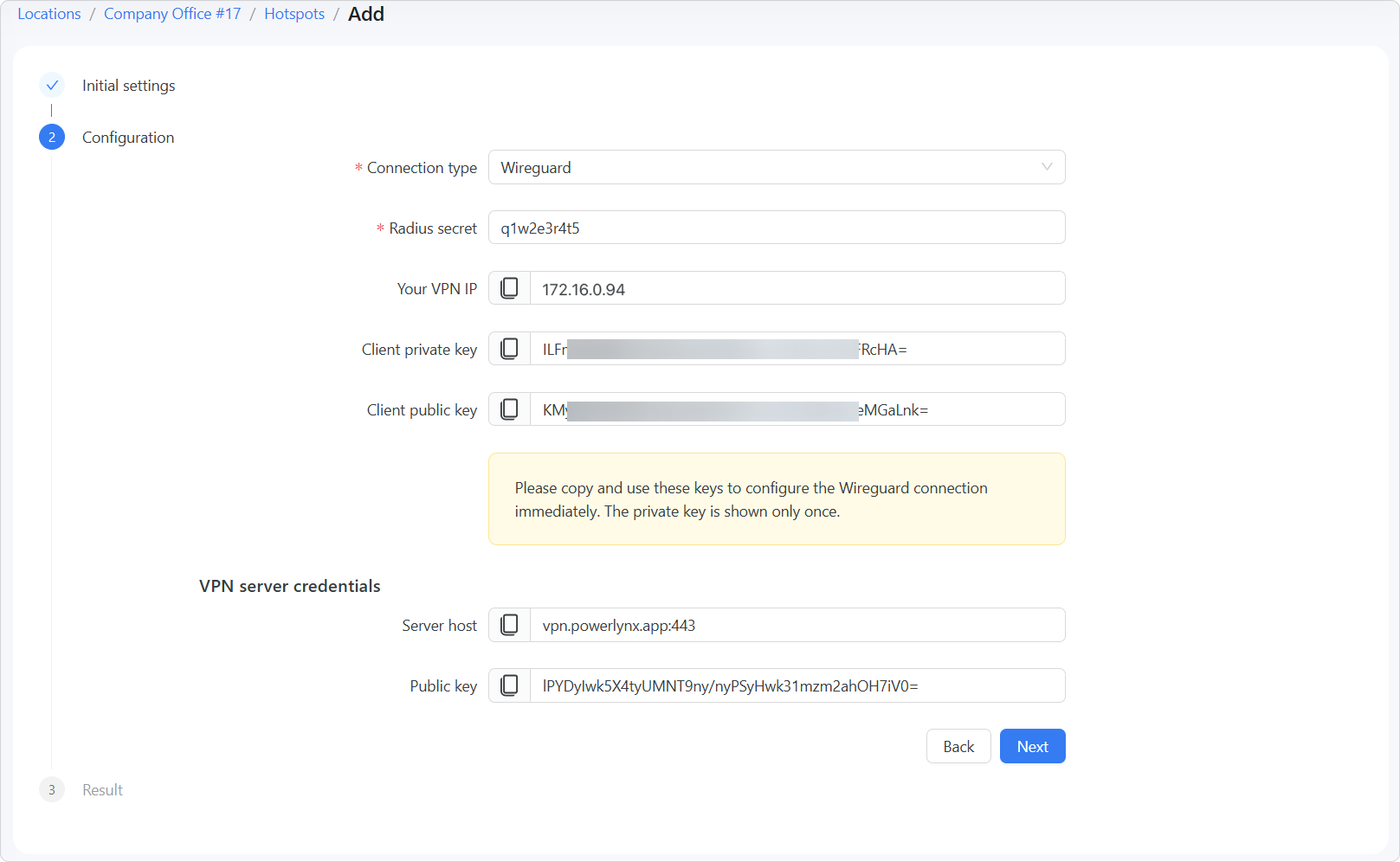The height and width of the screenshot is (862, 1400).
Task: Click the yellow key usage warning notice
Action: pos(777,499)
